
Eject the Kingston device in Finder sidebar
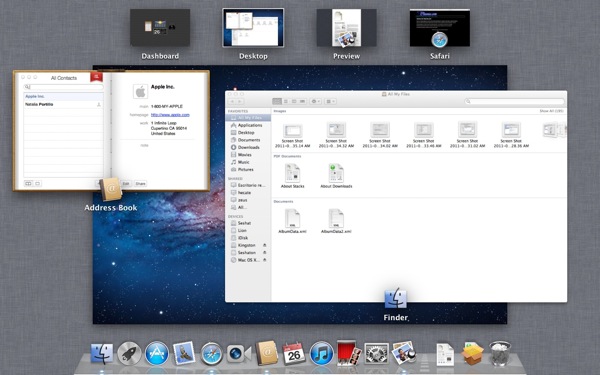(x=264, y=245)
